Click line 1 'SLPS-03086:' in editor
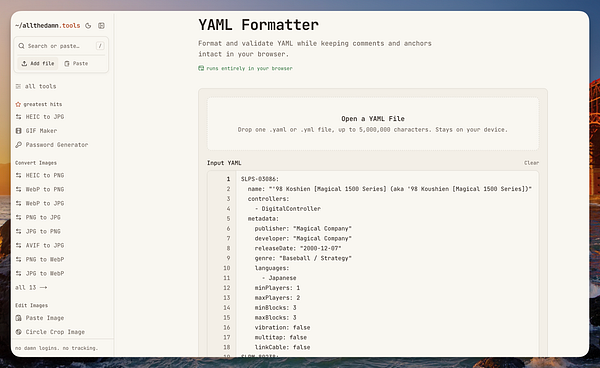This screenshot has width=600, height=368. click(260, 179)
